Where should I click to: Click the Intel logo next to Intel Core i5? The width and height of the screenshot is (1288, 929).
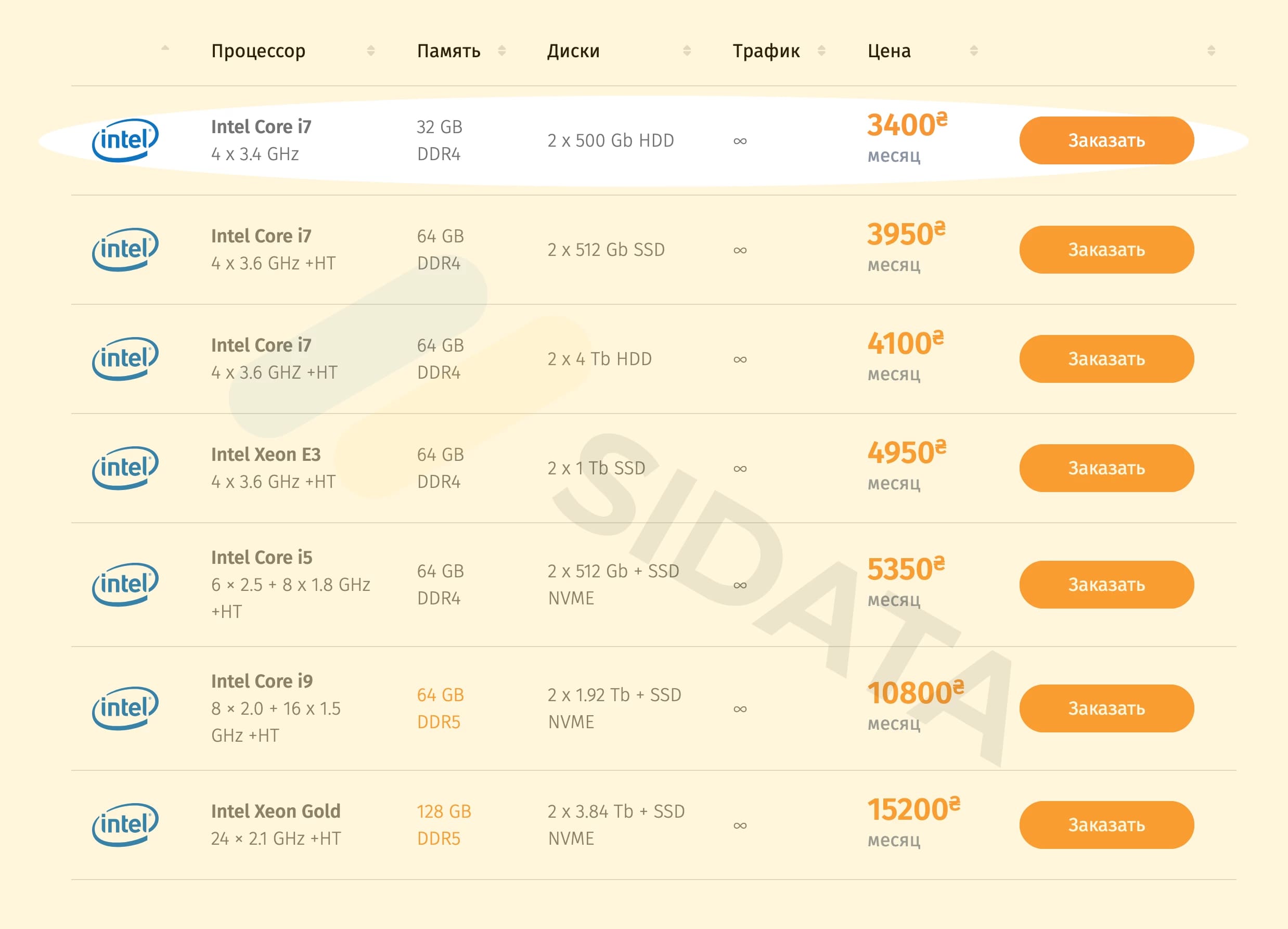pos(125,584)
